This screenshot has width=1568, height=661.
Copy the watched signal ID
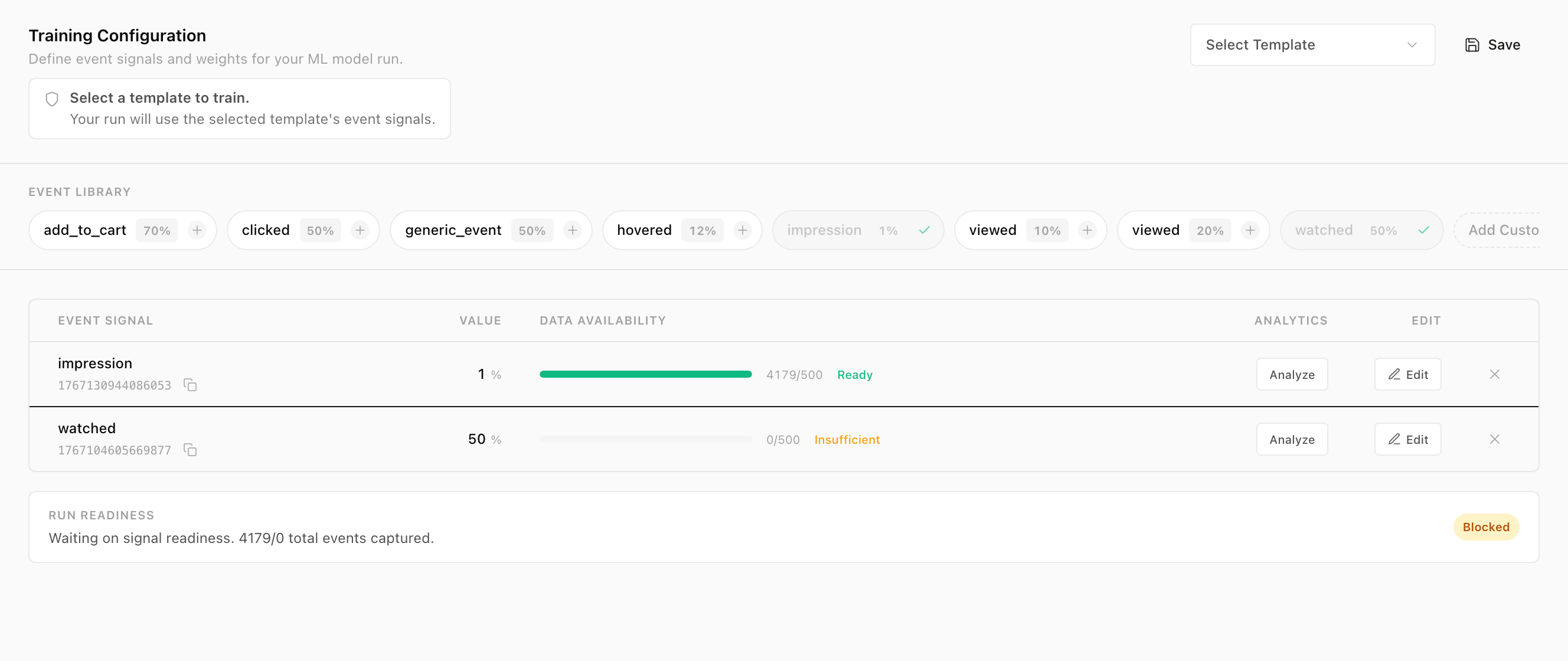(x=190, y=450)
